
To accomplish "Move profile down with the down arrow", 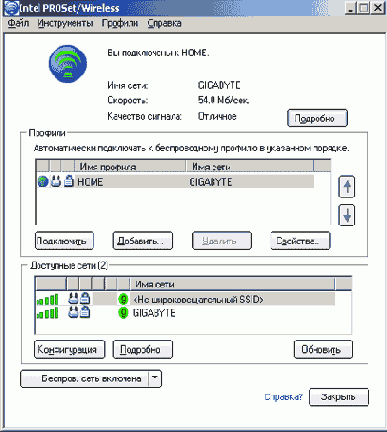I will [347, 215].
